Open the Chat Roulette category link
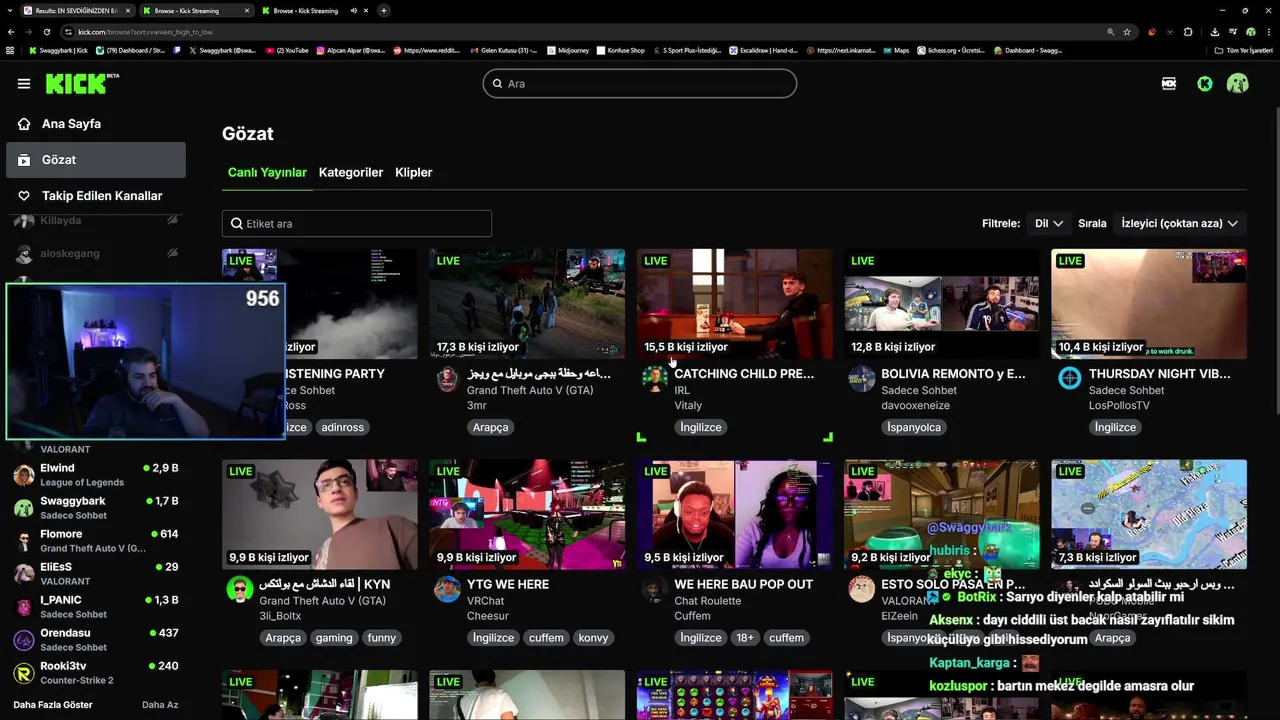This screenshot has height=720, width=1280. 708,601
